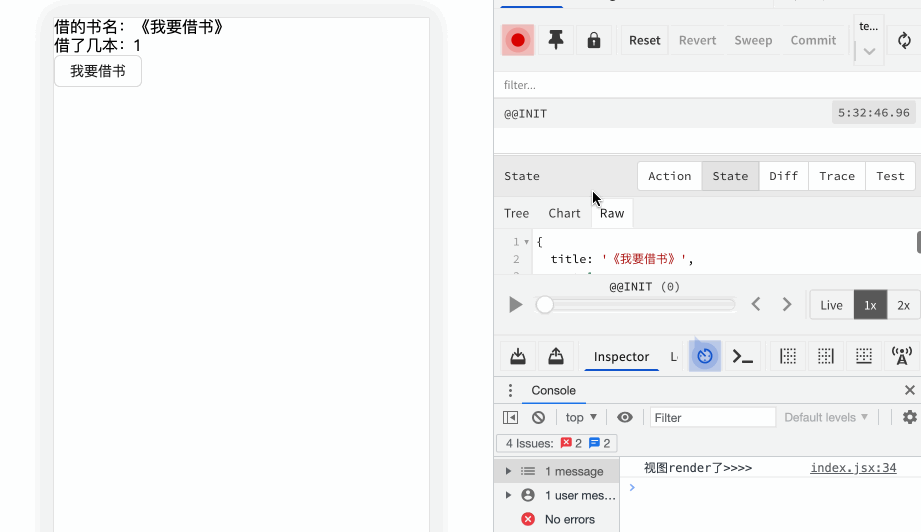Viewport: 921px width, 532px height.
Task: Click the refresh arrows icon
Action: [x=904, y=40]
